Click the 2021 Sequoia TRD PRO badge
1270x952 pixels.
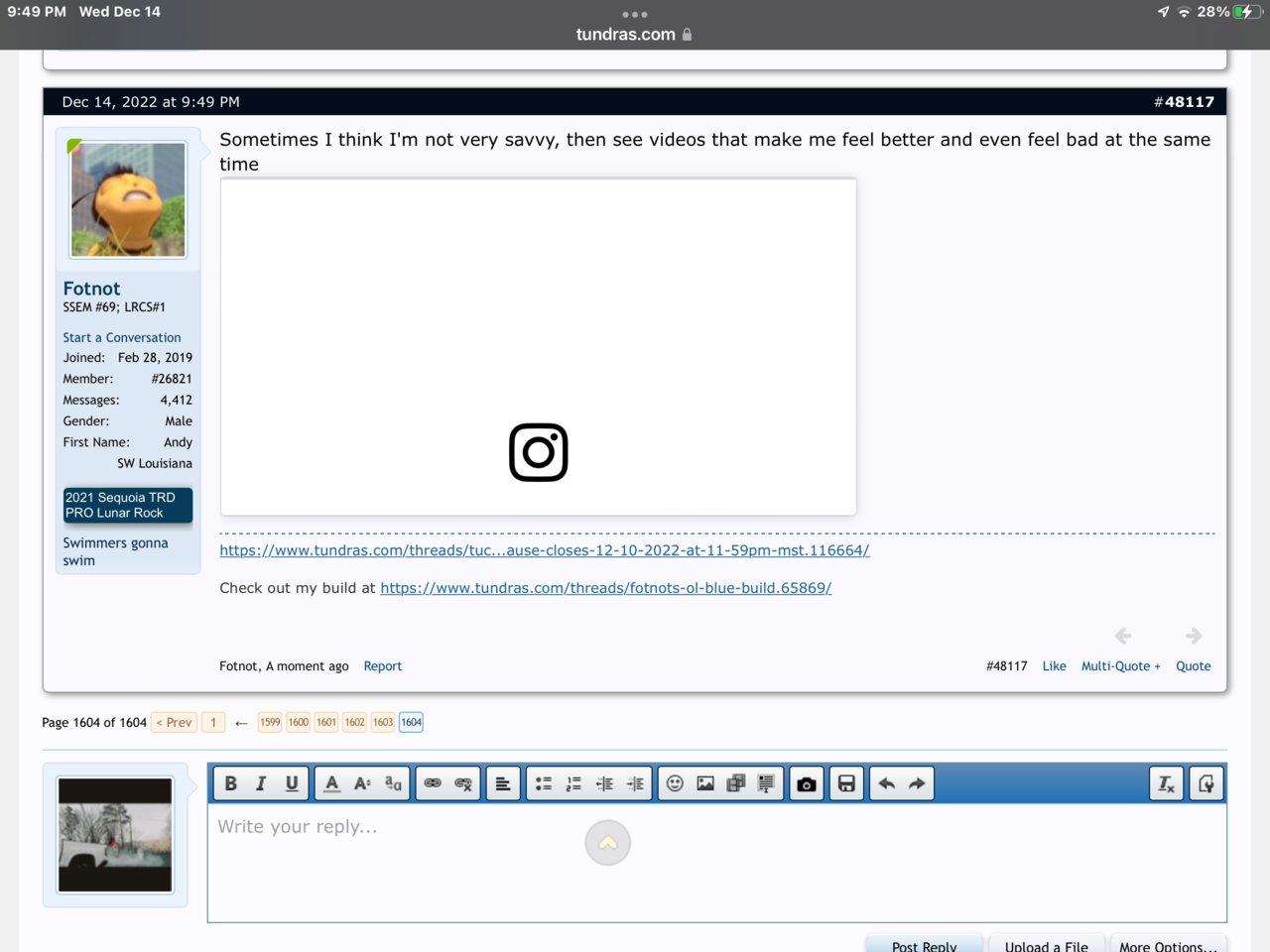128,505
